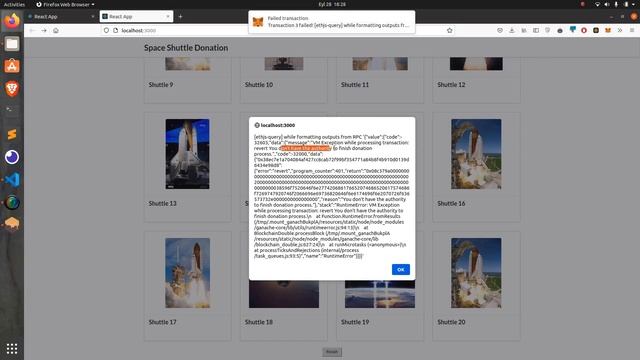Open the browser home page

tap(56, 31)
